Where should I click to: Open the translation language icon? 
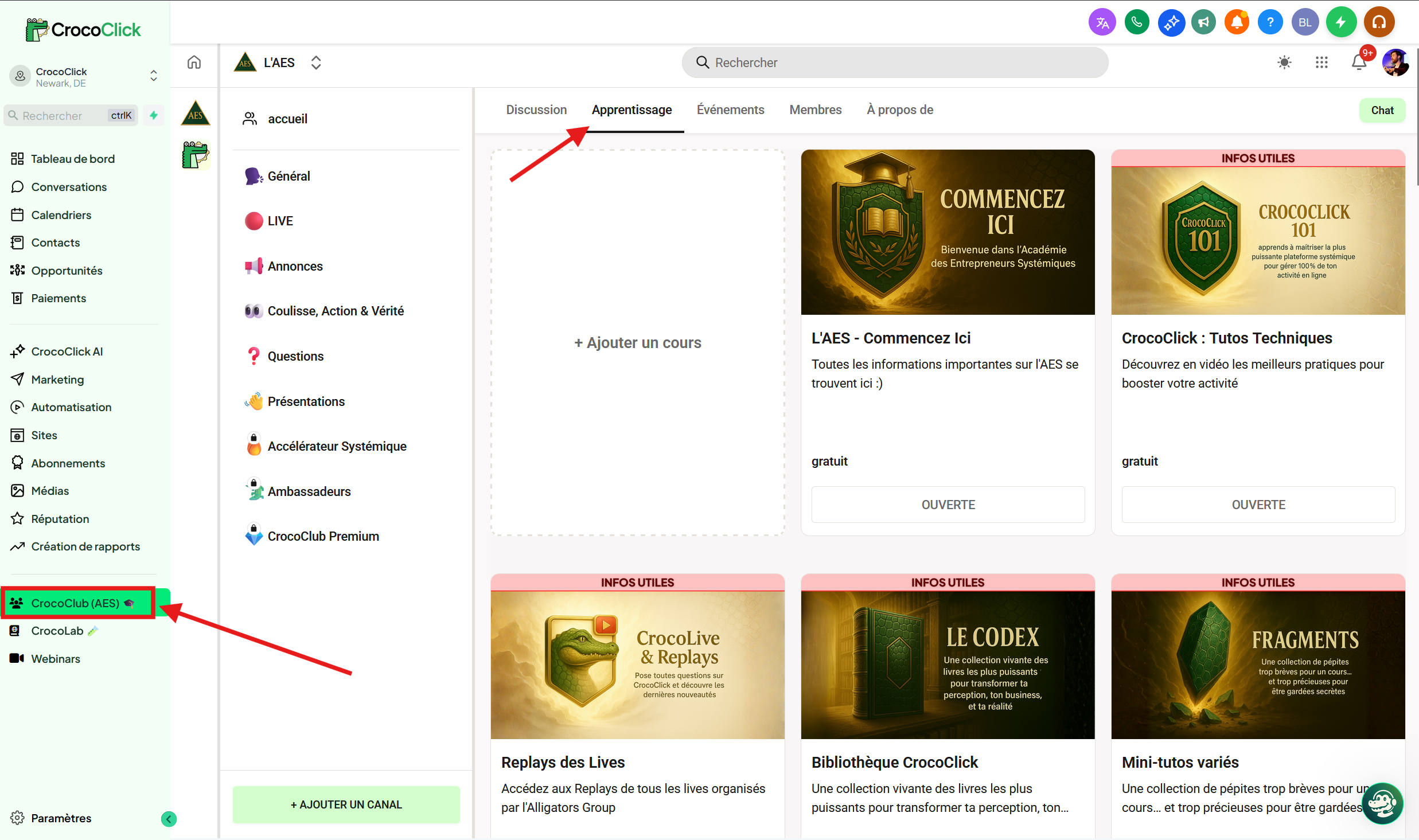[x=1102, y=22]
